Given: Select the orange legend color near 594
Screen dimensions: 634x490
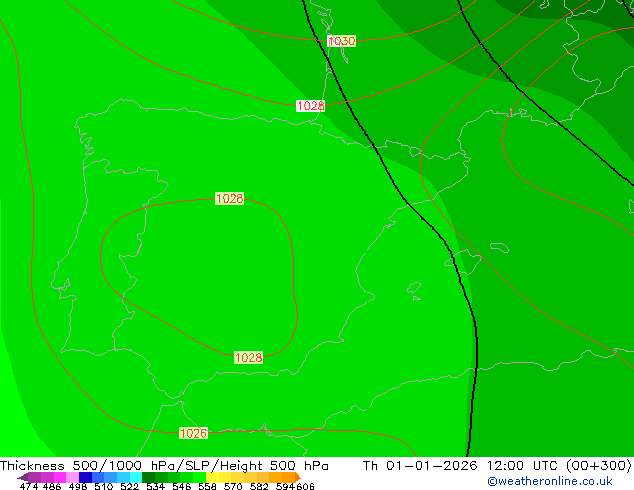Looking at the screenshot, I should click(289, 477).
